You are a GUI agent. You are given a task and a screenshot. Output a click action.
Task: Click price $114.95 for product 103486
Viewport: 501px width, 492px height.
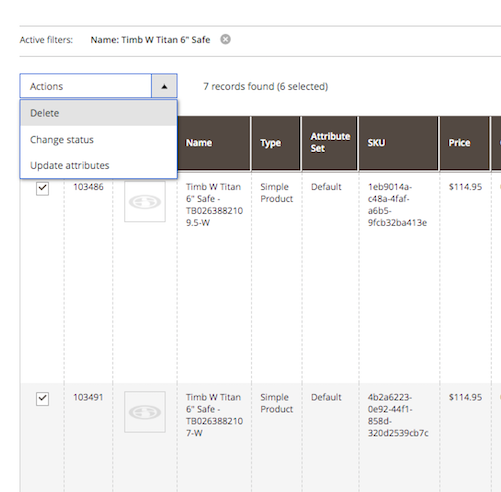click(465, 187)
